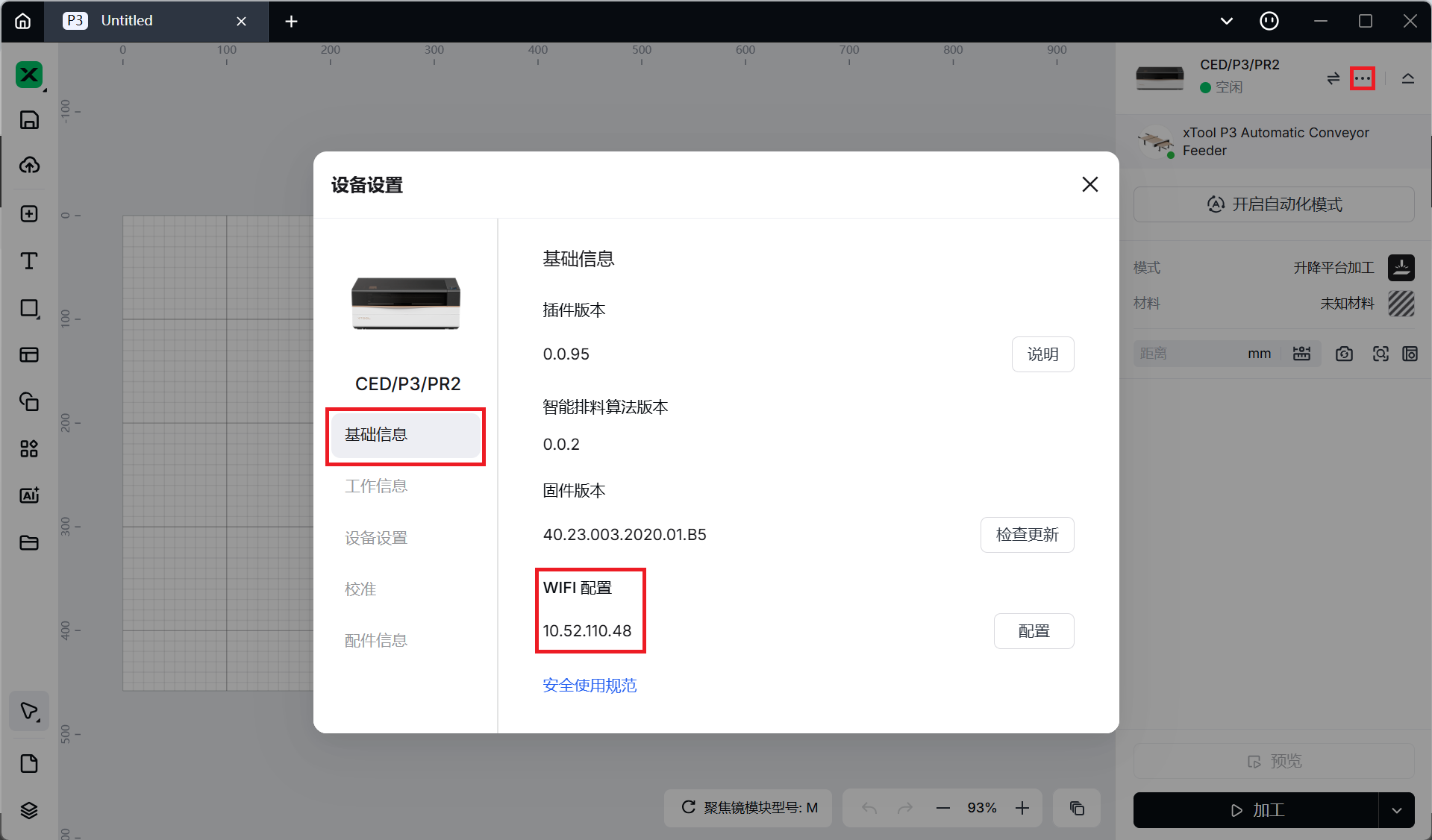The width and height of the screenshot is (1432, 840).
Task: Open the 安全使用规范 link
Action: coord(590,686)
